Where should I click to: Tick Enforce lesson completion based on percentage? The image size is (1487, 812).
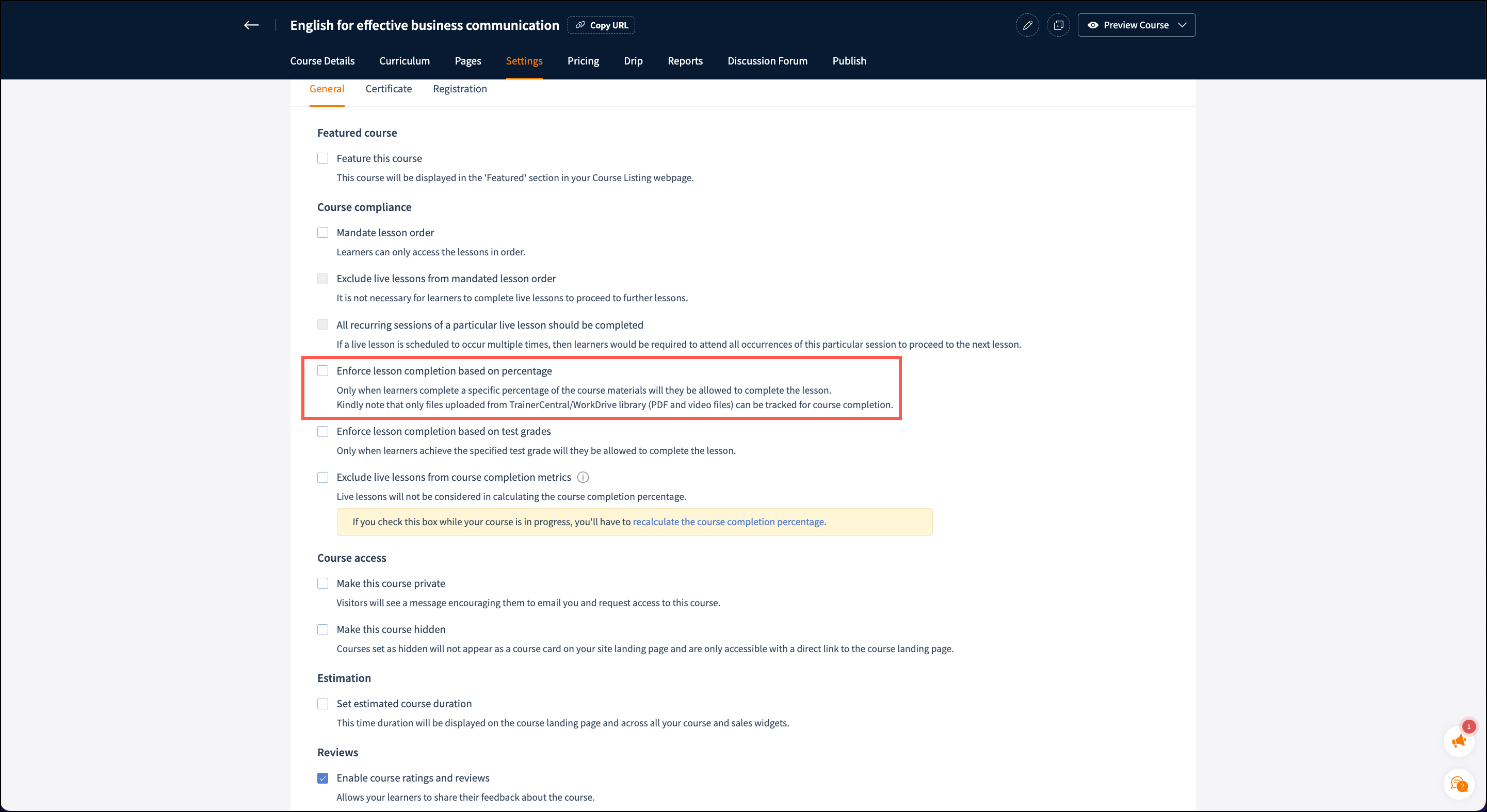click(322, 371)
